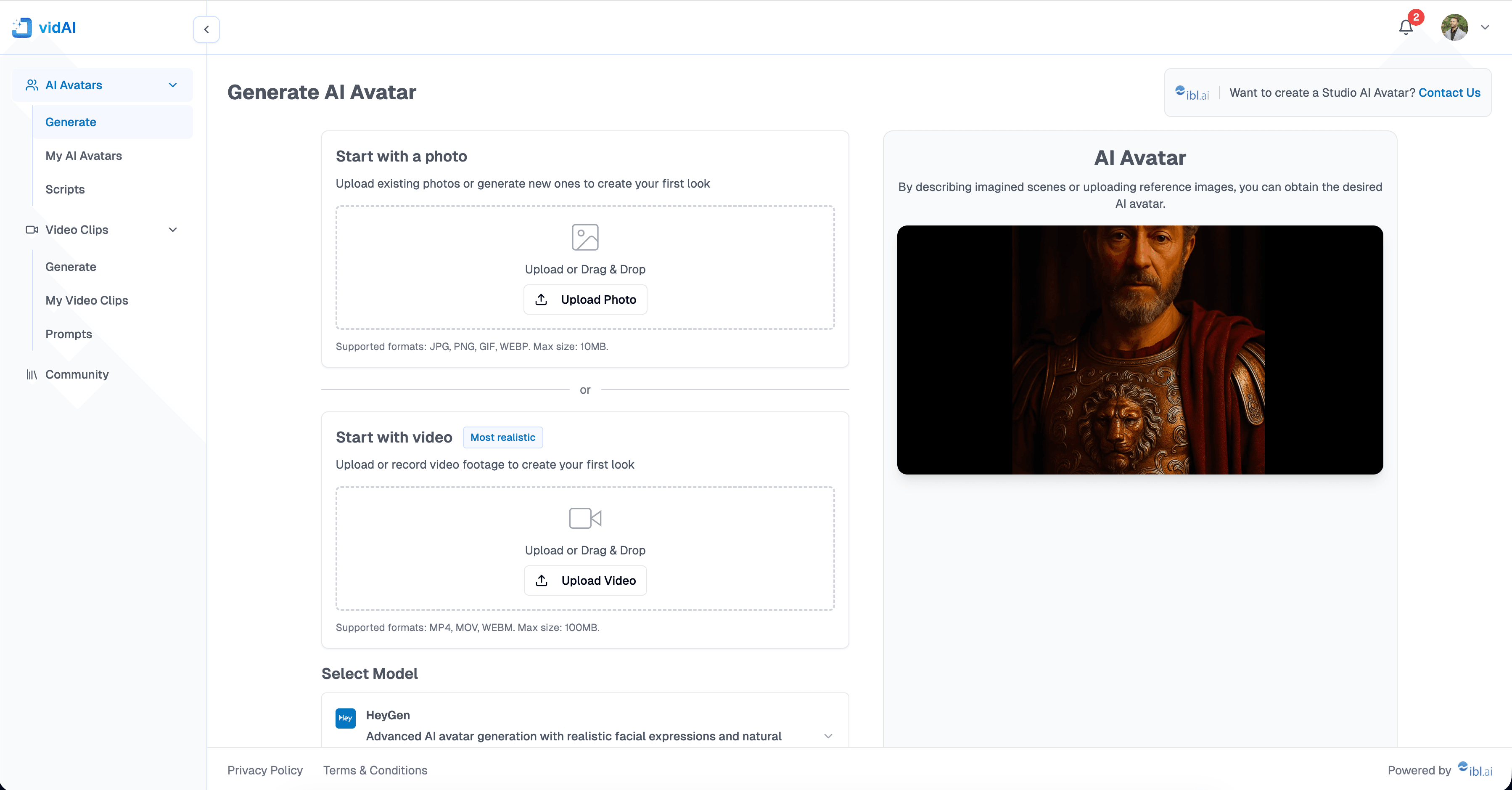Select the Video Clips camera icon in sidebar
The image size is (1512, 790).
pyautogui.click(x=32, y=230)
